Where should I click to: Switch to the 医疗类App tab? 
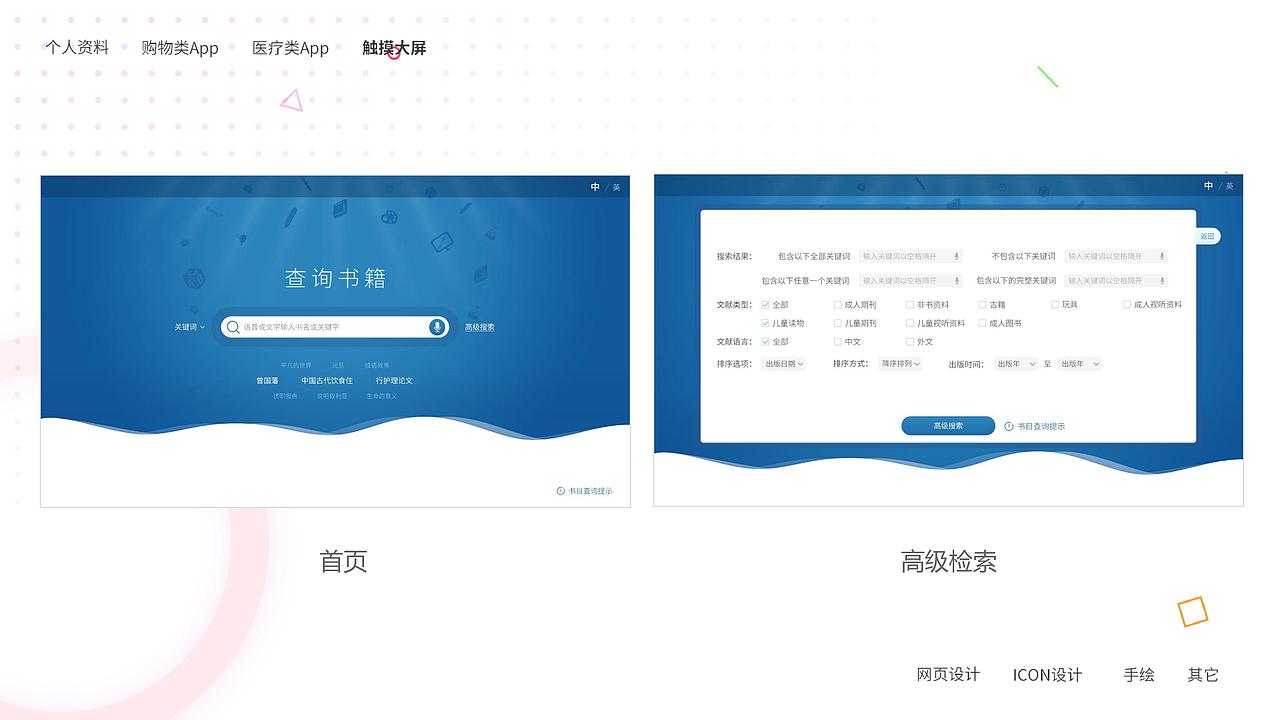(x=291, y=47)
